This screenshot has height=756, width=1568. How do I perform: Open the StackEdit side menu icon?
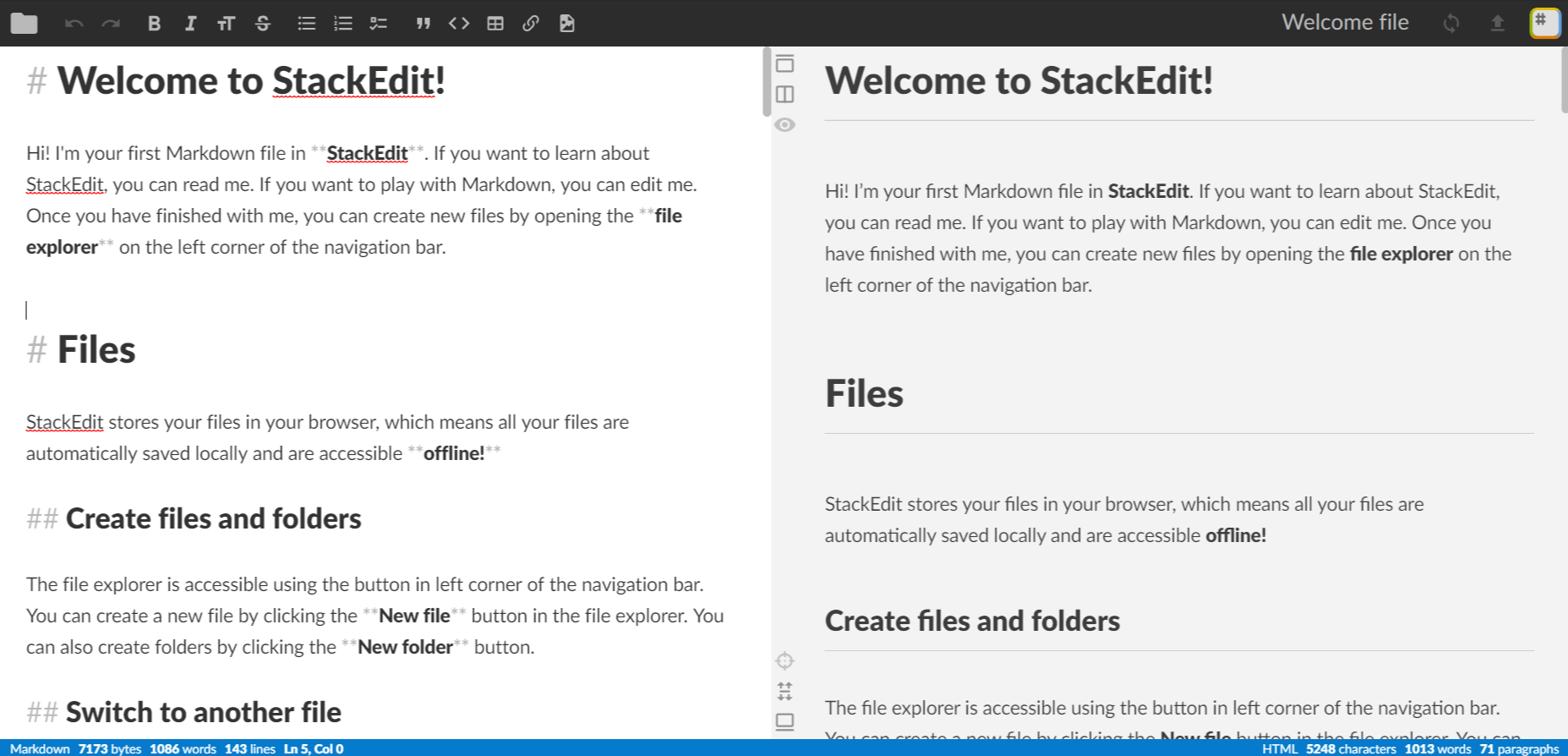(1545, 22)
